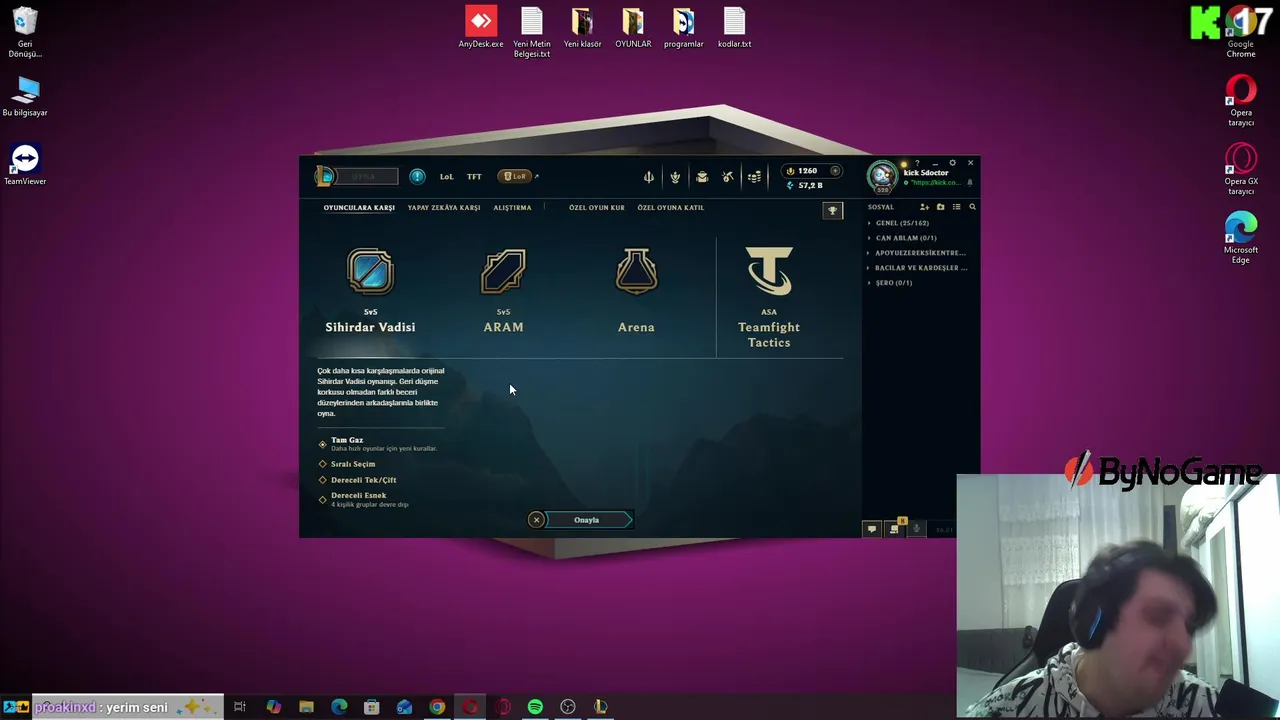The image size is (1280, 720).
Task: Open client settings gear icon
Action: click(952, 163)
